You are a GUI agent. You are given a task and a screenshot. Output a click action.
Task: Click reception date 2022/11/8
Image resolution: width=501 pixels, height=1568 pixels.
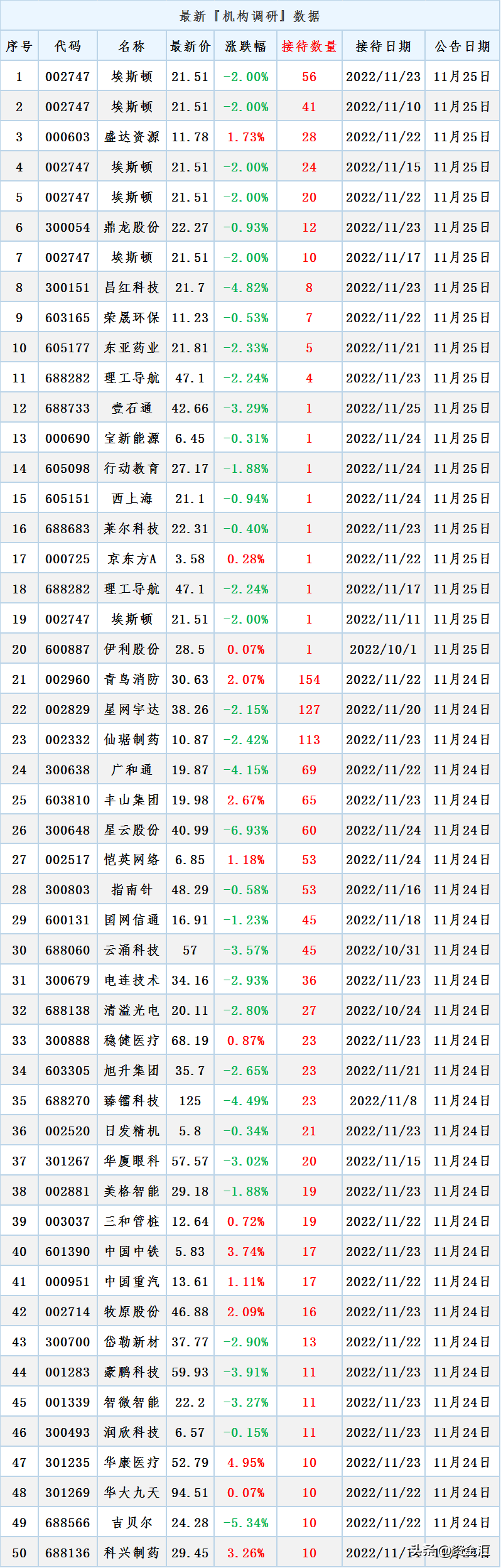(384, 1101)
